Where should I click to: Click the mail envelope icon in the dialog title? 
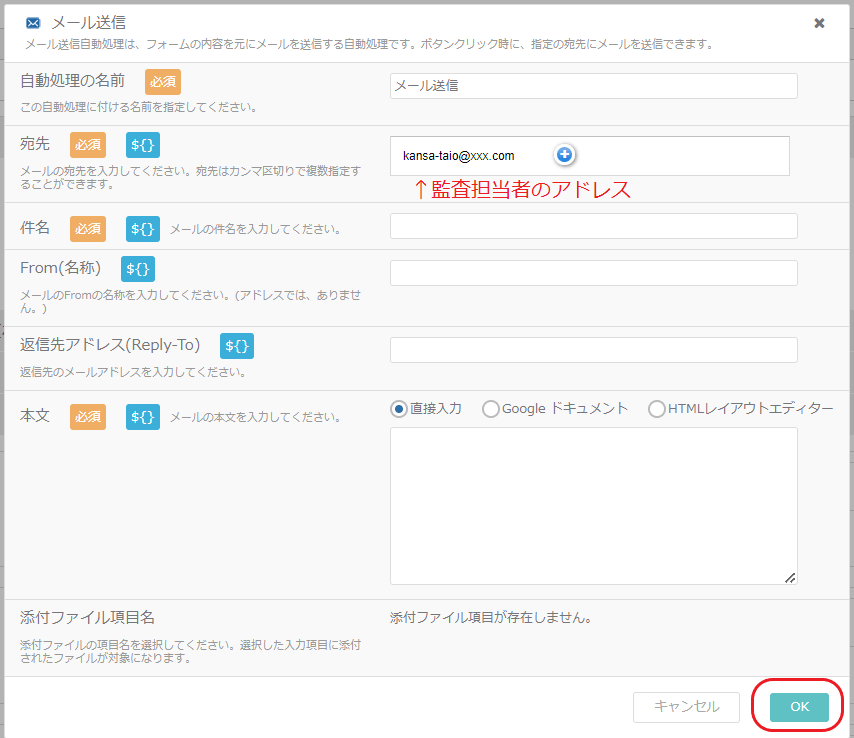click(x=33, y=23)
